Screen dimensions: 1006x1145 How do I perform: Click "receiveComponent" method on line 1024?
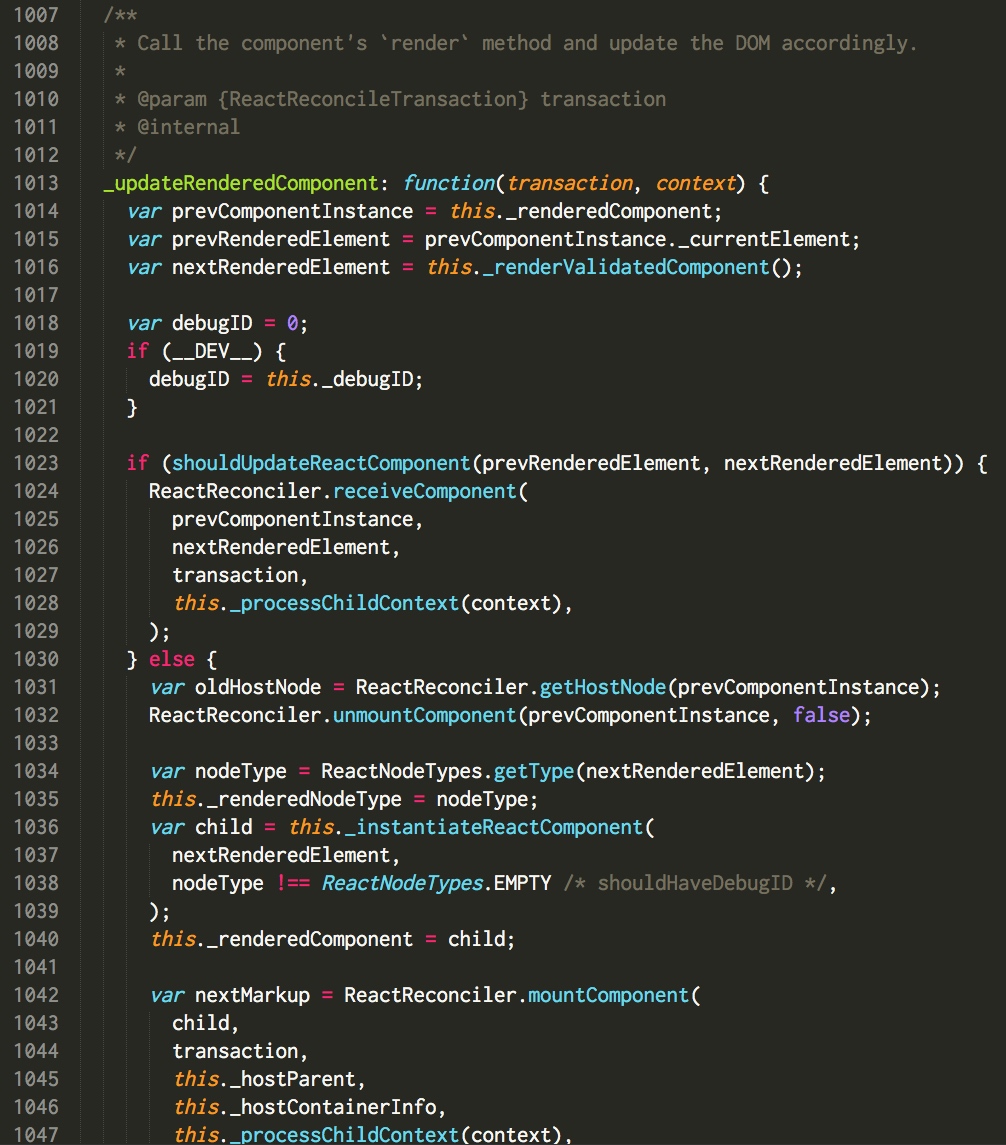pos(425,491)
